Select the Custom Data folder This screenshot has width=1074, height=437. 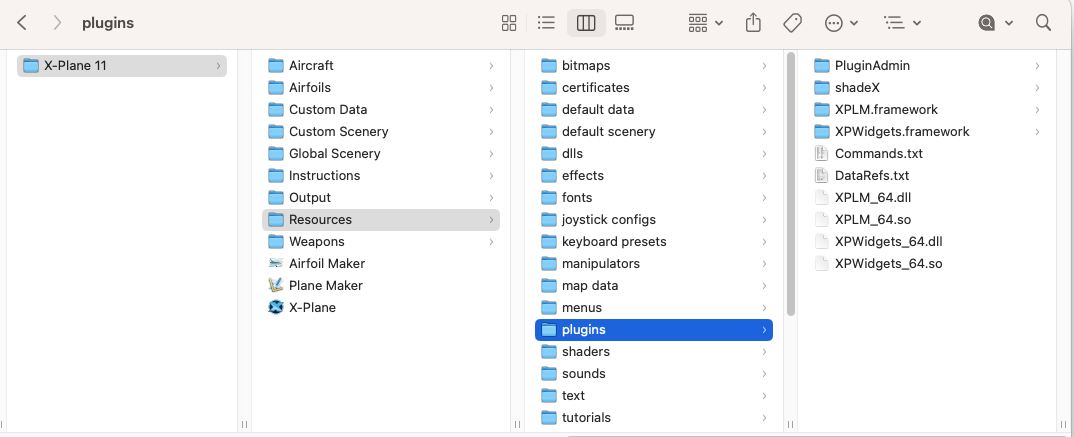382,110
